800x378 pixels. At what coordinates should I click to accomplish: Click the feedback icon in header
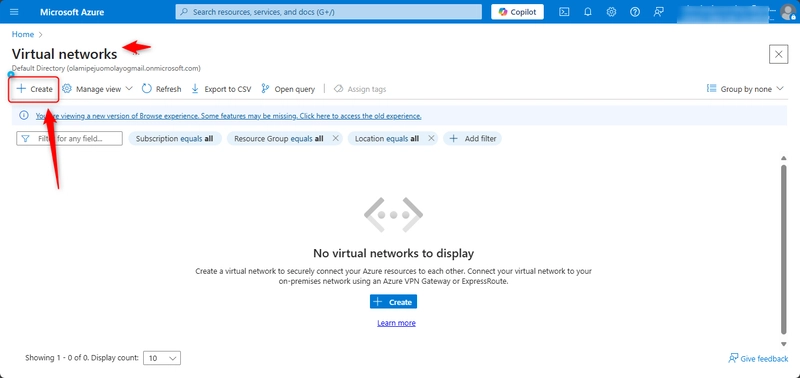pos(658,12)
